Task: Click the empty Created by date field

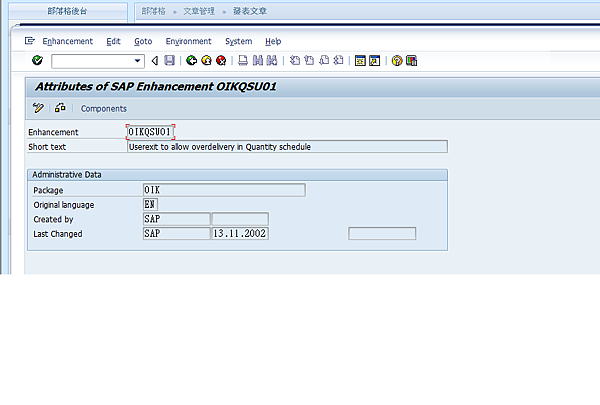Action: click(x=240, y=219)
